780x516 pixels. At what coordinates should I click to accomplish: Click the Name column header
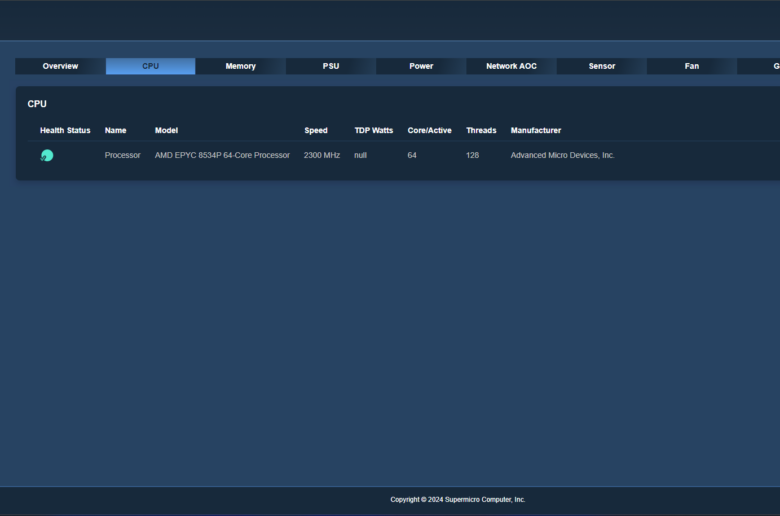[115, 130]
